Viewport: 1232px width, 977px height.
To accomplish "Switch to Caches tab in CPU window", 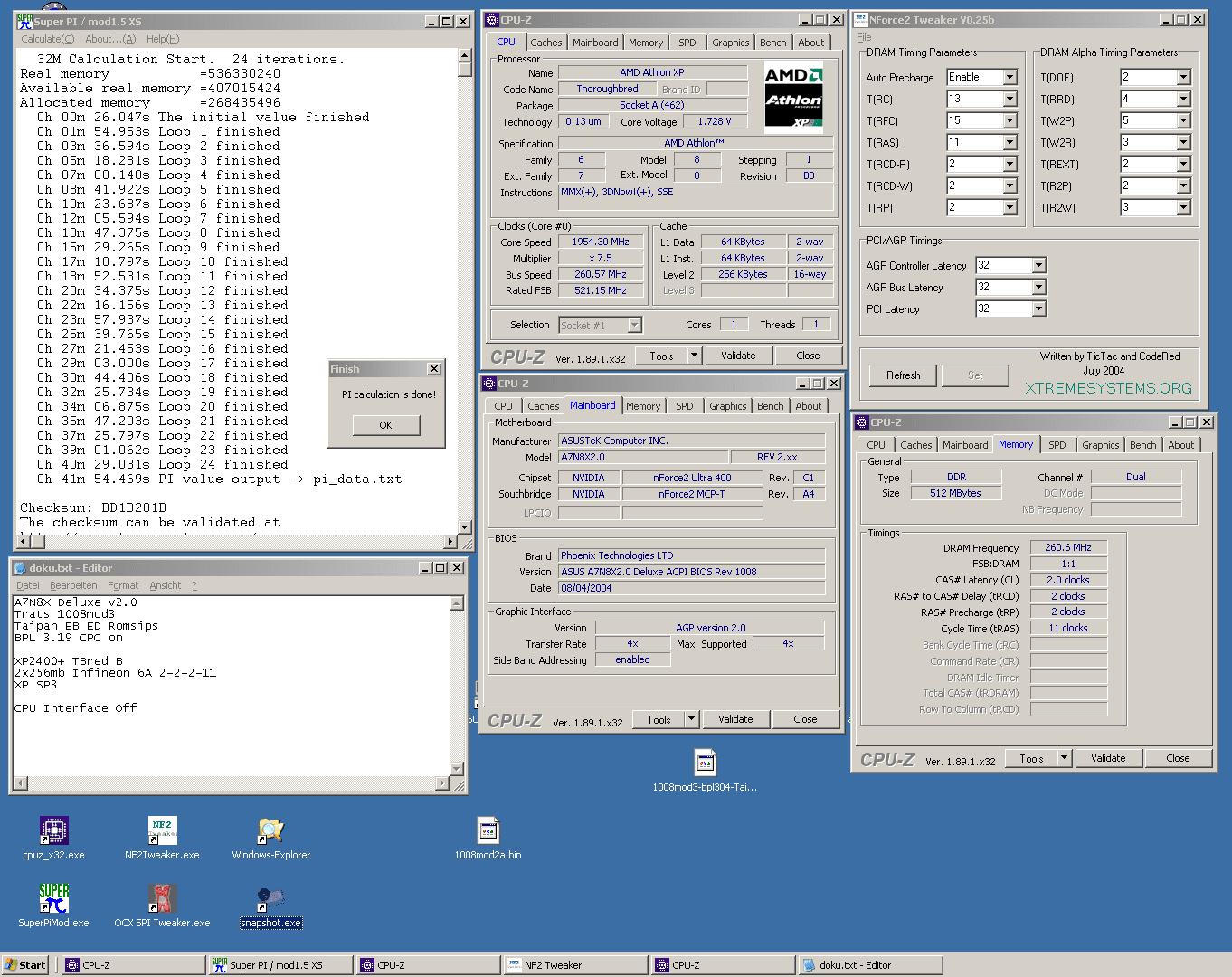I will 546,43.
